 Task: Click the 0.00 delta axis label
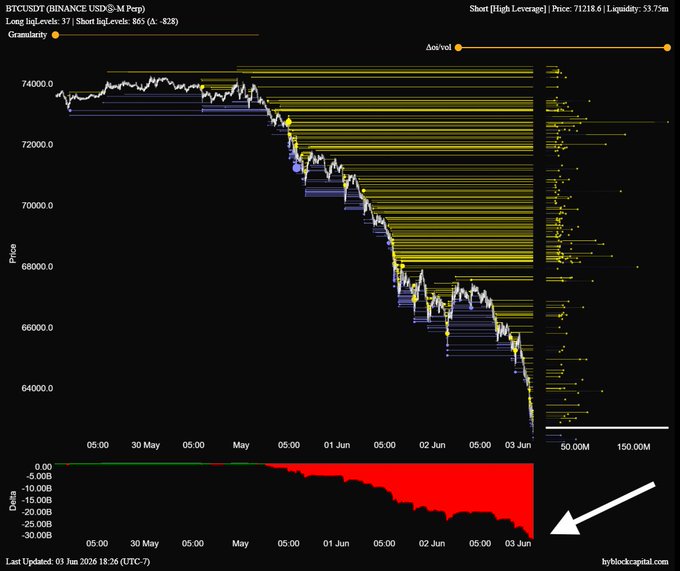pyautogui.click(x=43, y=467)
